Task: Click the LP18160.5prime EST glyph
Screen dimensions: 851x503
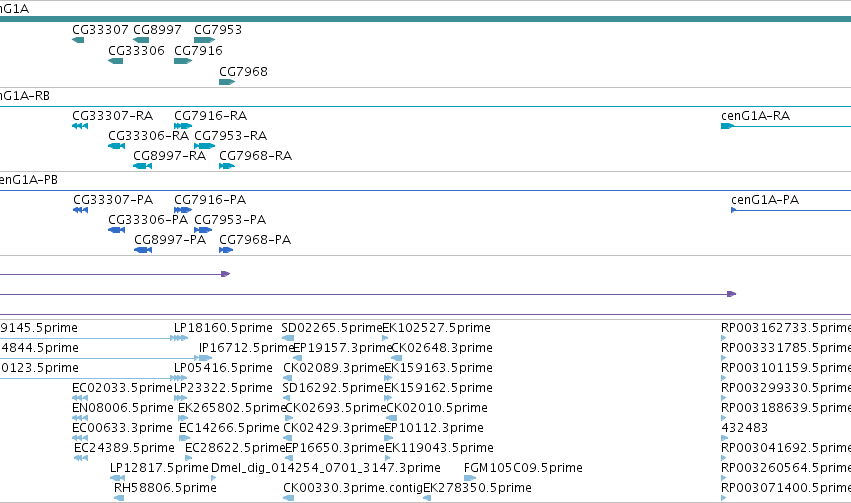Action: point(181,338)
